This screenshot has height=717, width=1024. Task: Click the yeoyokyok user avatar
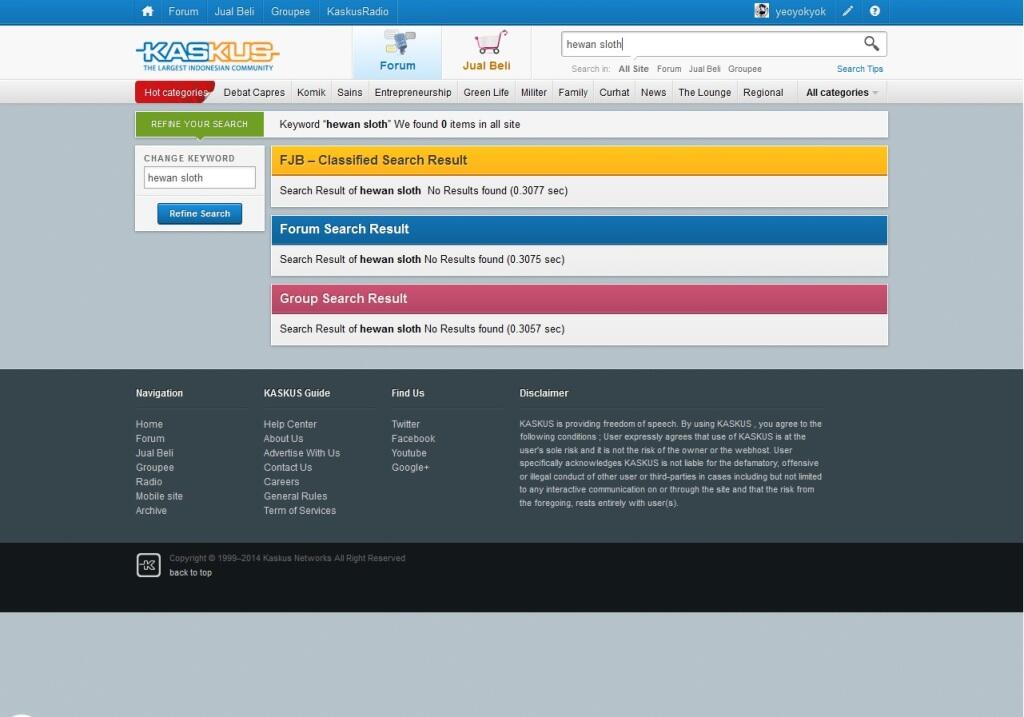coord(762,11)
